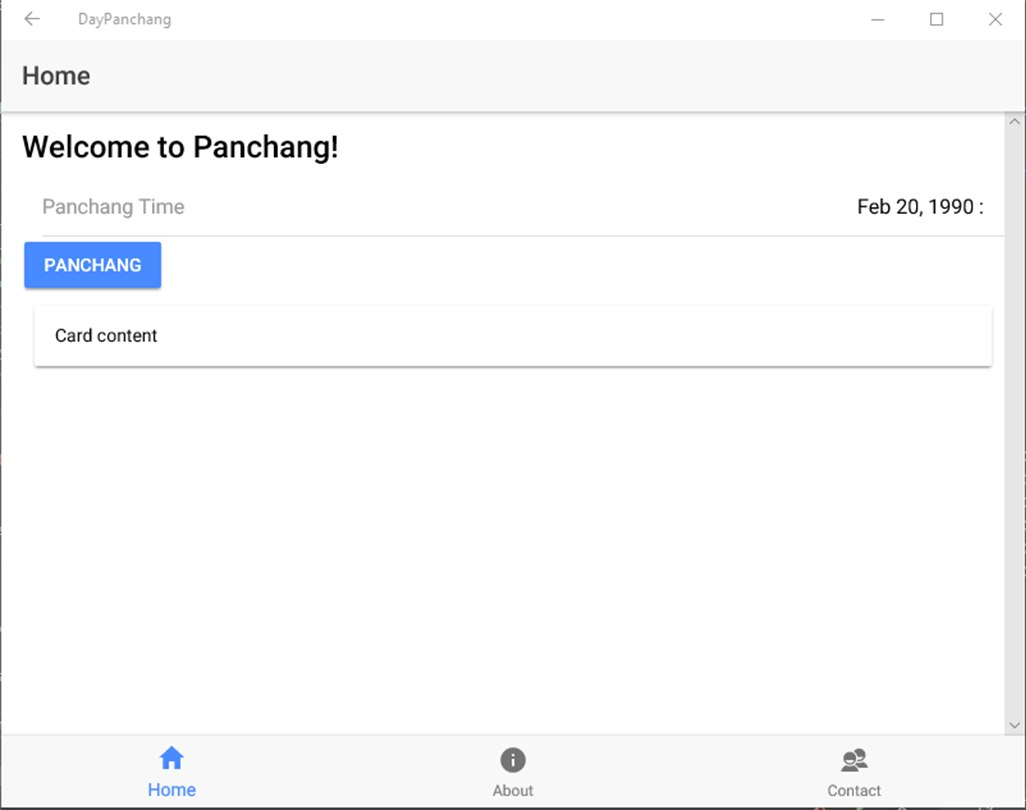The image size is (1026, 810).
Task: Click the About info icon
Action: tap(513, 760)
